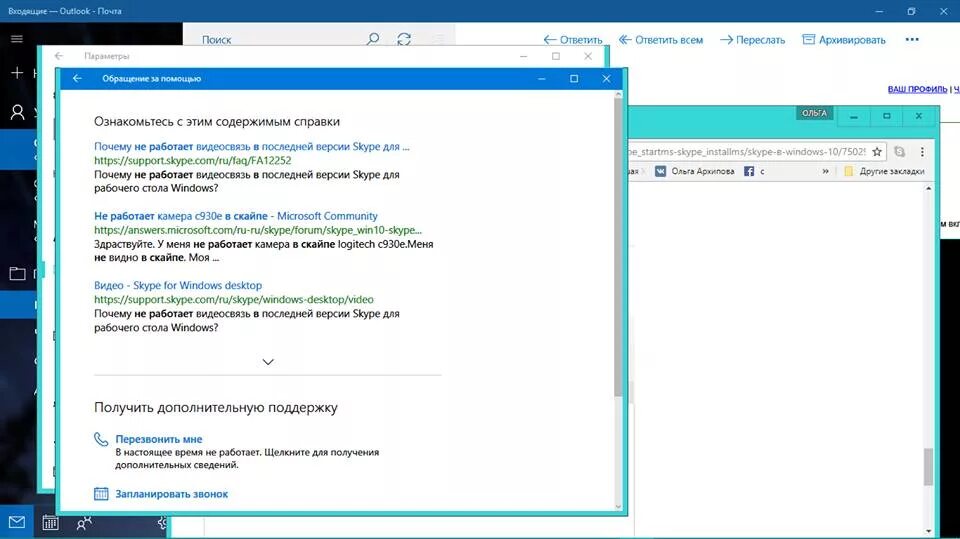
Task: Open the Calendar icon in Outlook
Action: 50,522
